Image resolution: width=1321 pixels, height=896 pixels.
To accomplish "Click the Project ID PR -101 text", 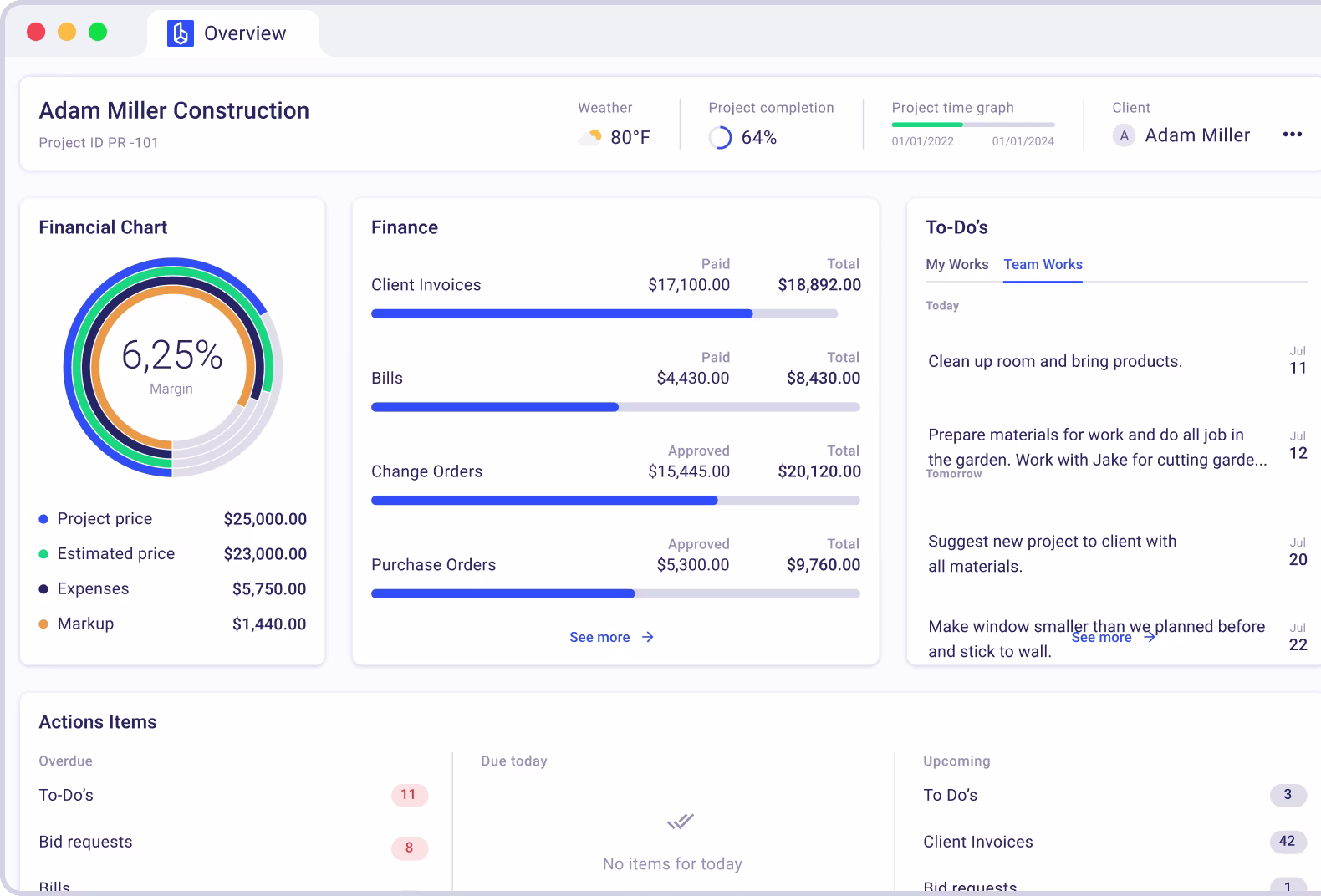I will point(99,143).
